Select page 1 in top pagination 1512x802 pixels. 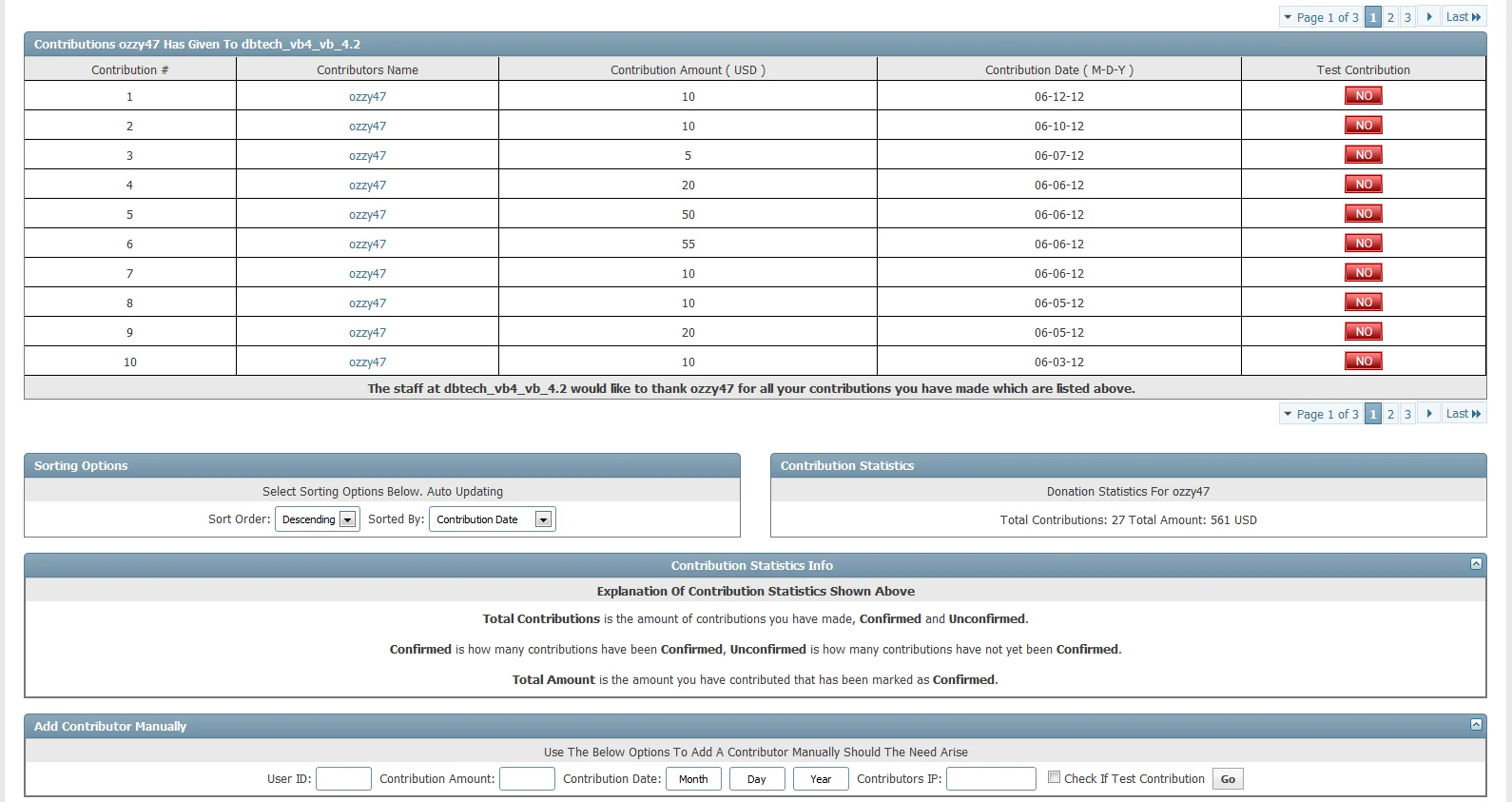coord(1373,17)
